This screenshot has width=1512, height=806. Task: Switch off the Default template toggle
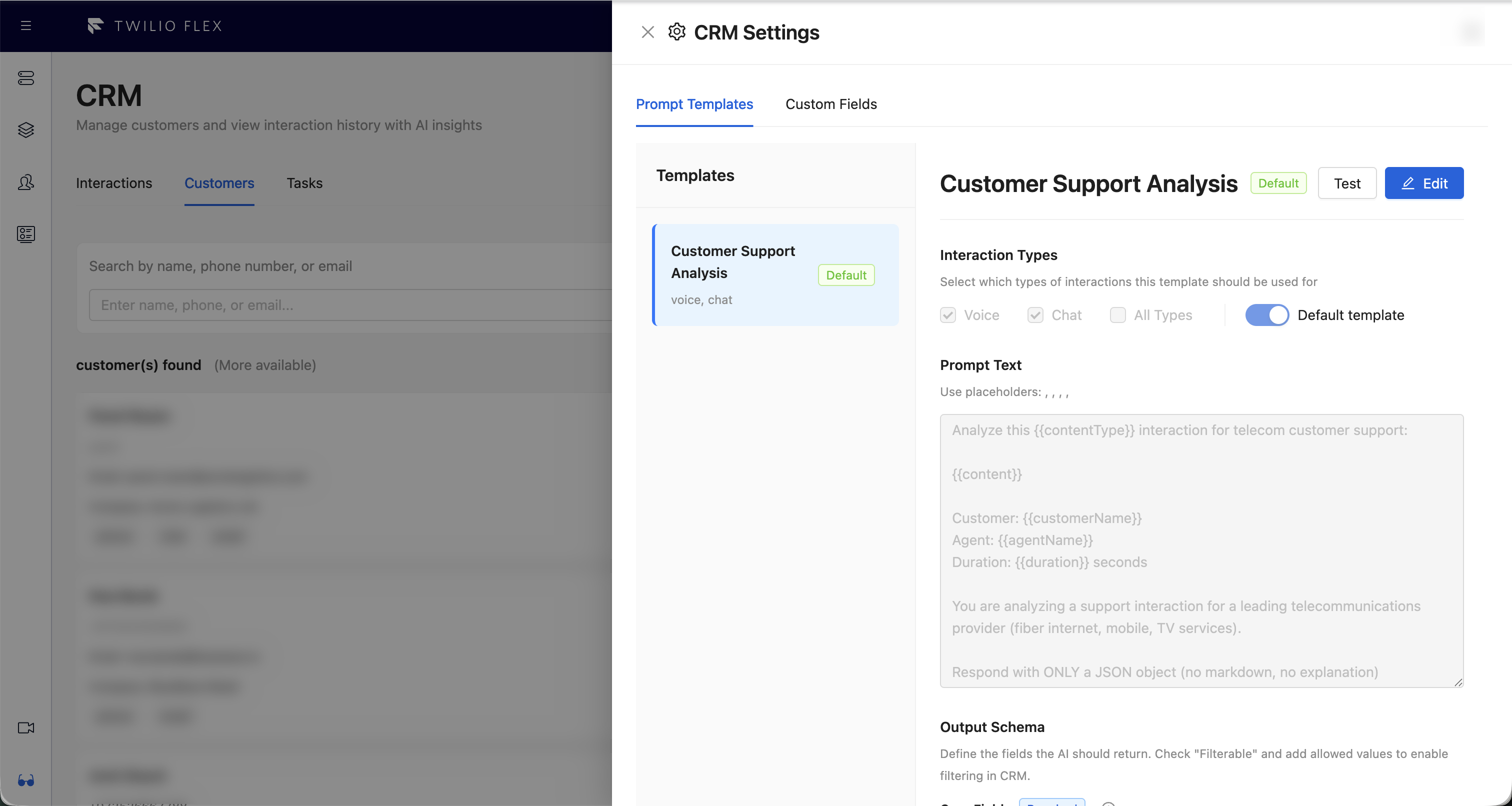(1266, 315)
